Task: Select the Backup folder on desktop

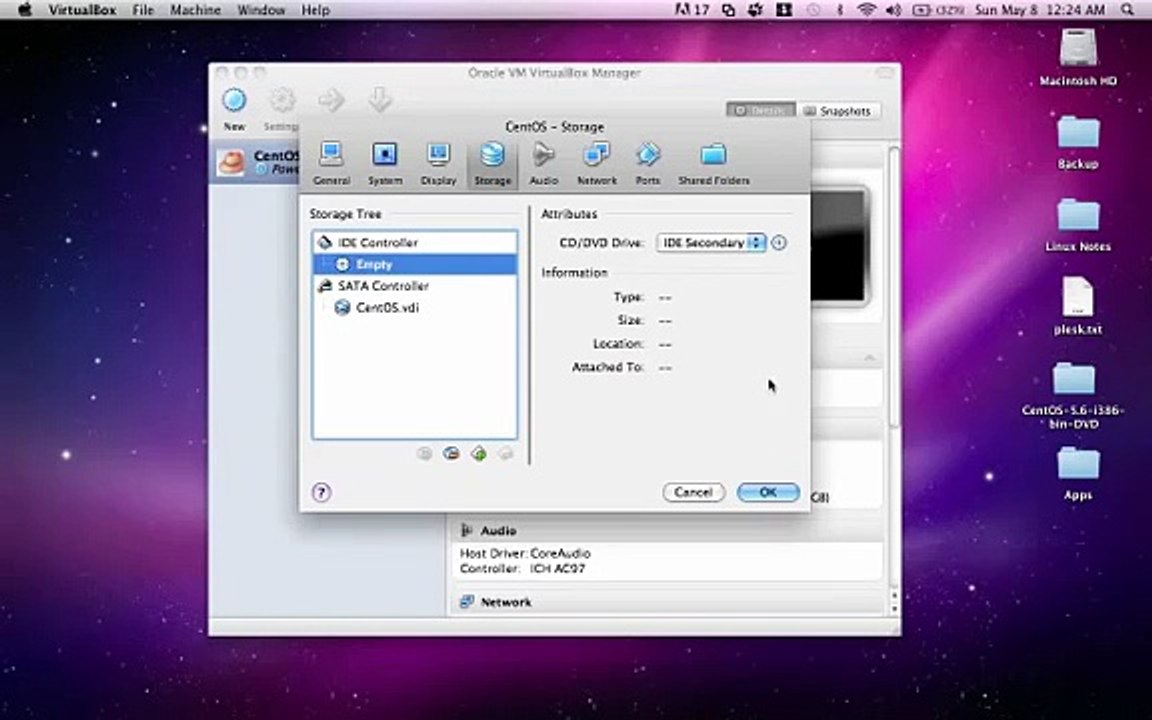Action: coord(1078,143)
